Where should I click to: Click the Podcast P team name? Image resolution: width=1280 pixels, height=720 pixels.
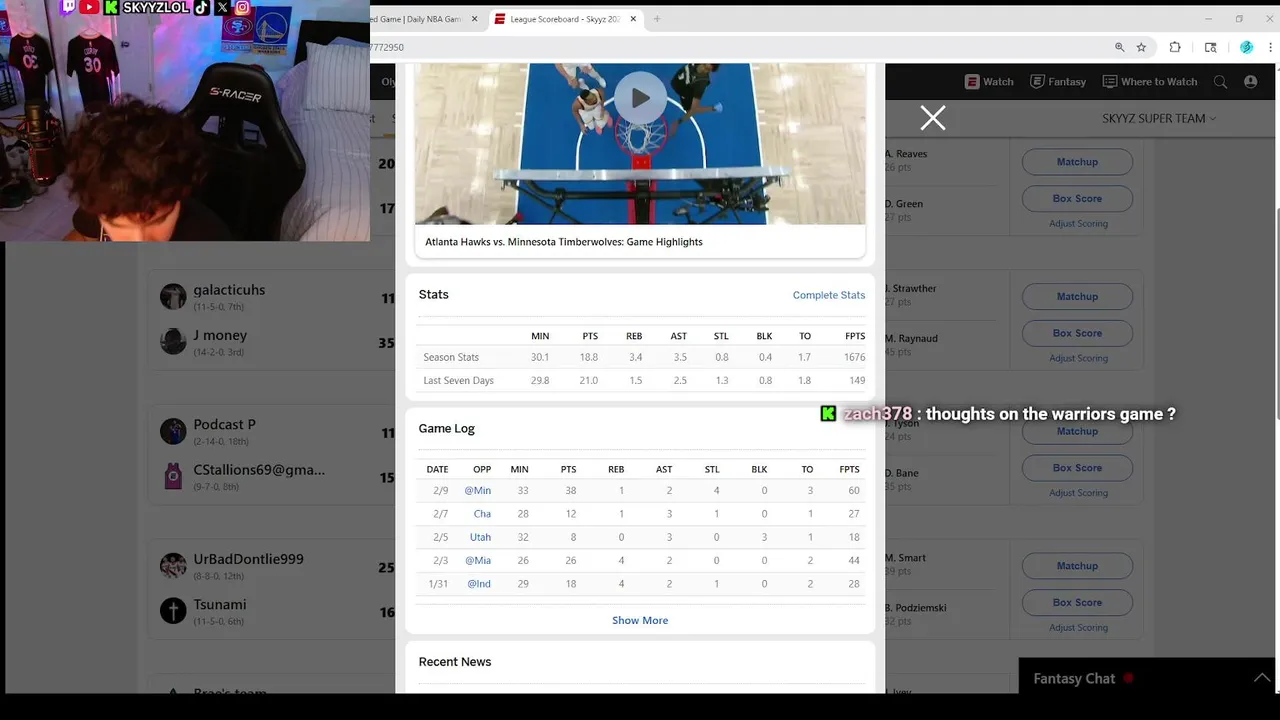click(224, 424)
